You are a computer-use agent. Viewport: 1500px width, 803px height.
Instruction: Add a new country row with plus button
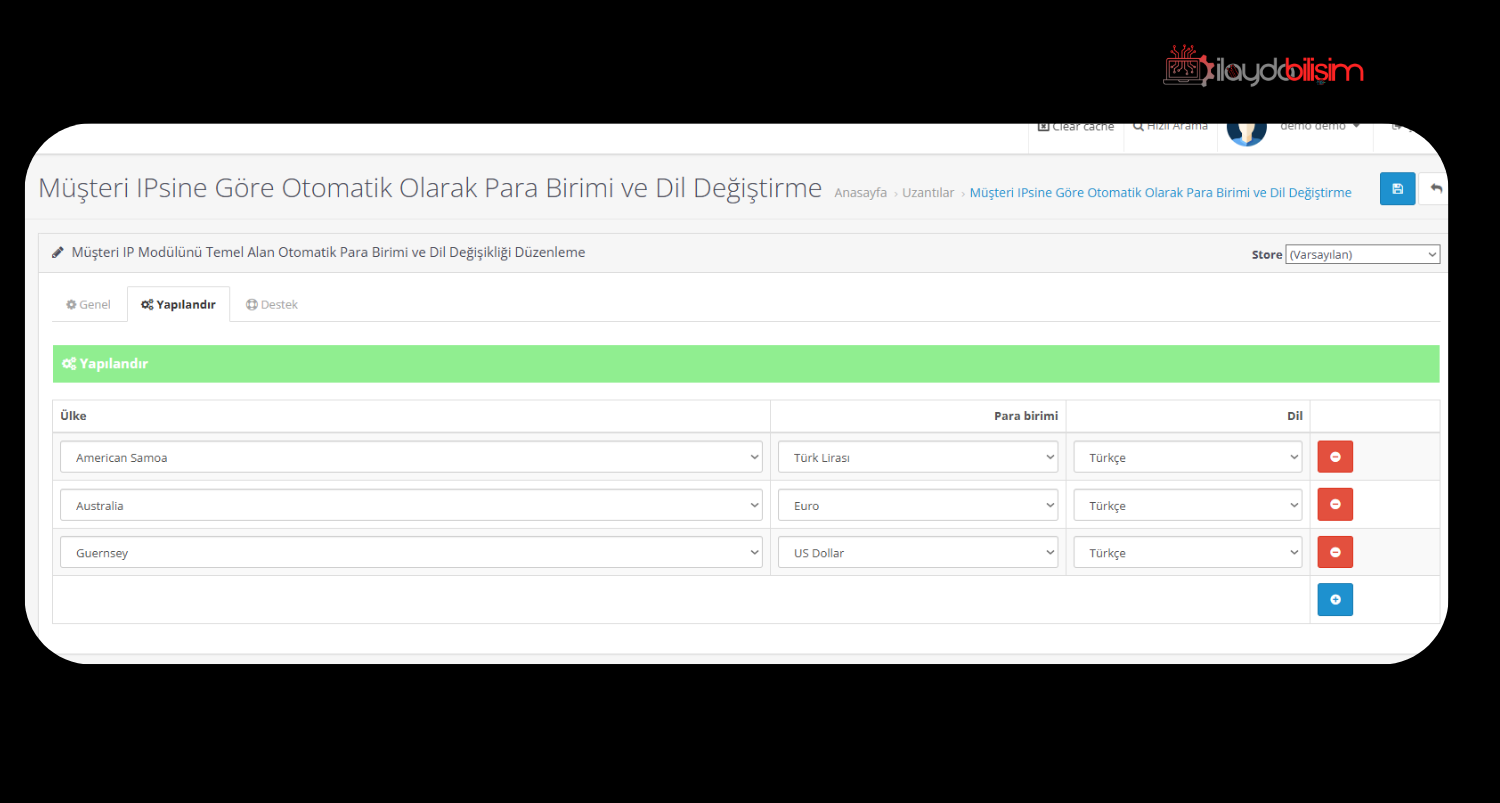1335,599
